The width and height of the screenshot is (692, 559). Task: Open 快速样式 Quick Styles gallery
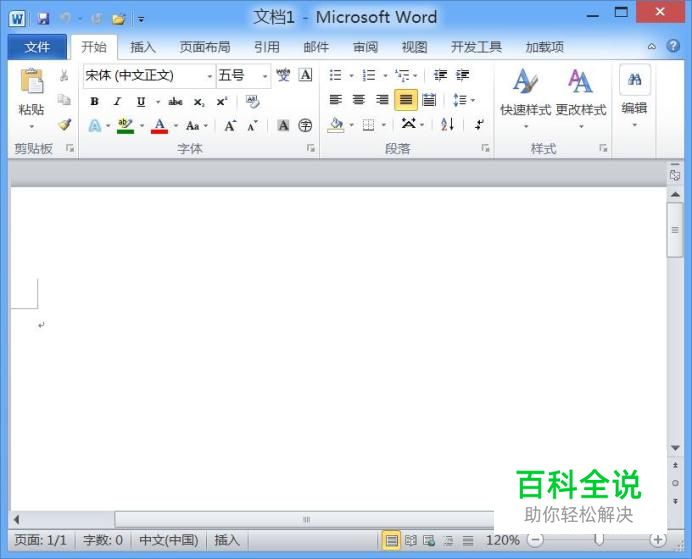click(525, 99)
